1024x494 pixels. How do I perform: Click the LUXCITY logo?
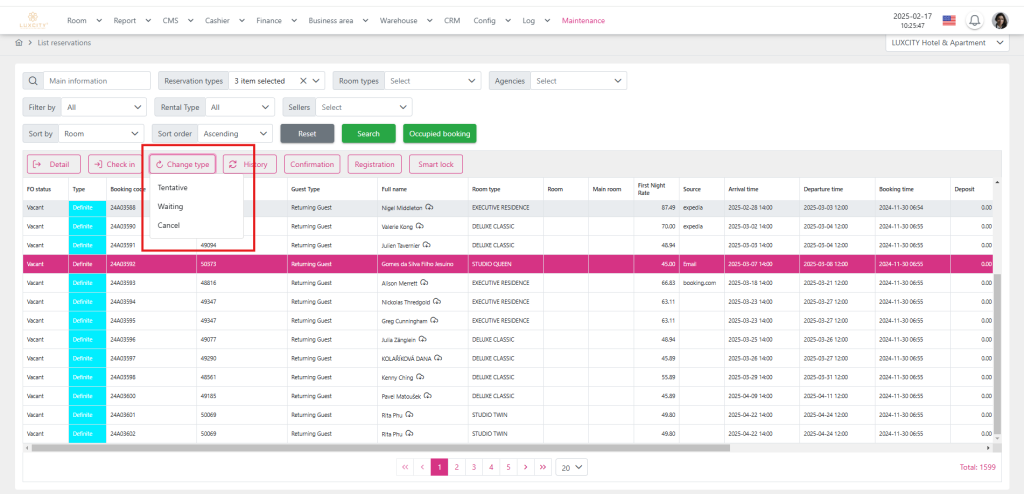click(33, 20)
